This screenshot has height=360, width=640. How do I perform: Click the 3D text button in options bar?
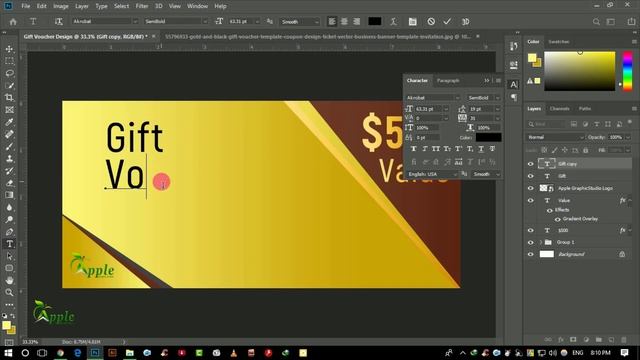click(465, 22)
